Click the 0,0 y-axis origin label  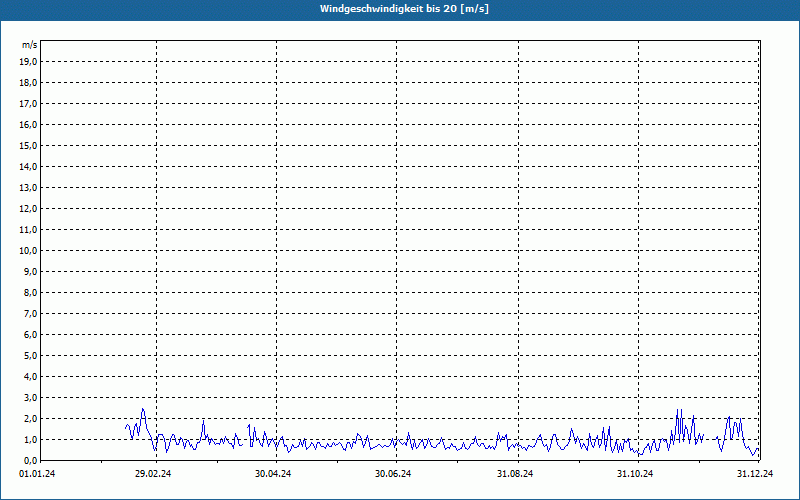click(x=31, y=461)
